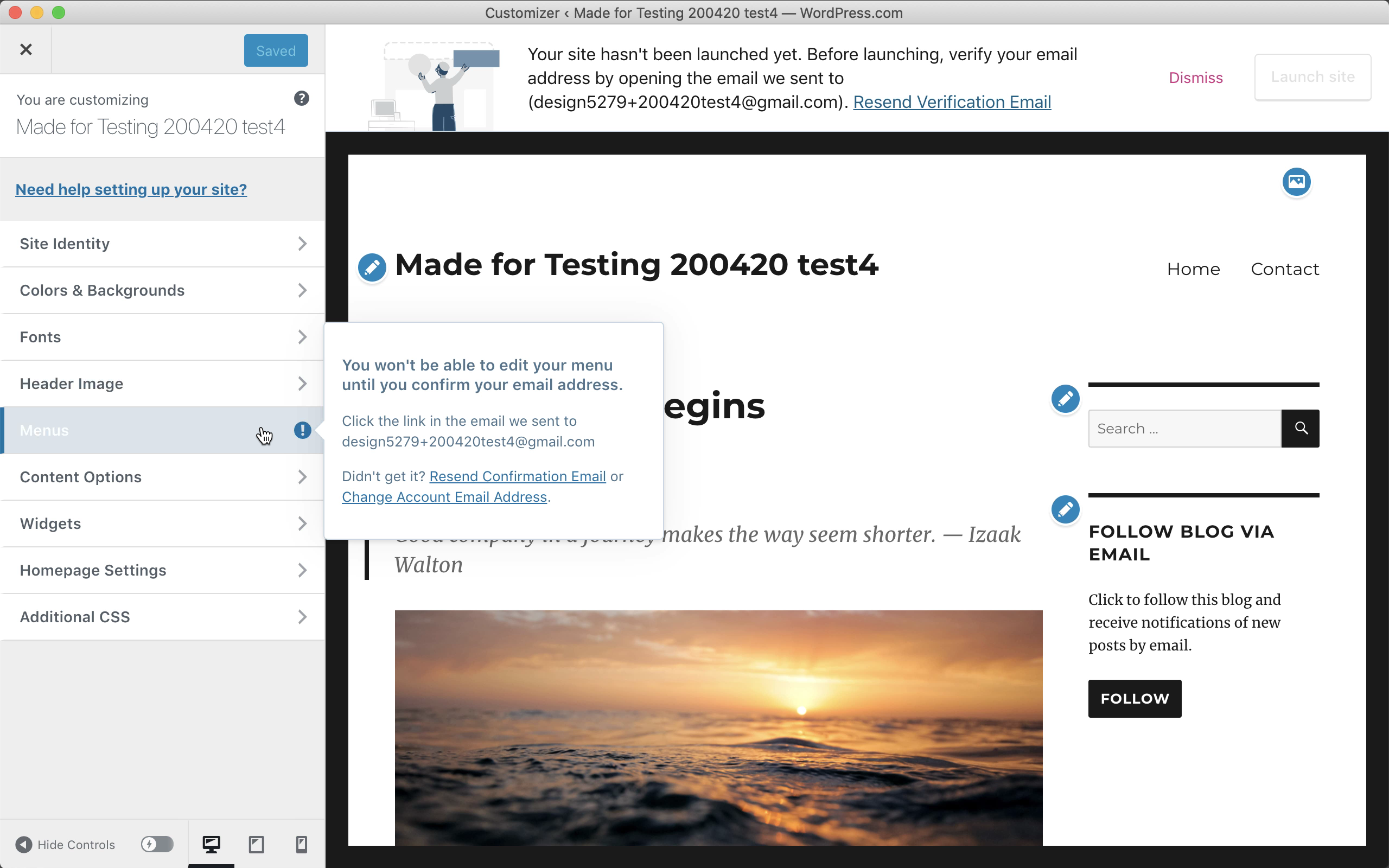
Task: Click Hide Controls to collapse the sidebar
Action: tap(66, 845)
